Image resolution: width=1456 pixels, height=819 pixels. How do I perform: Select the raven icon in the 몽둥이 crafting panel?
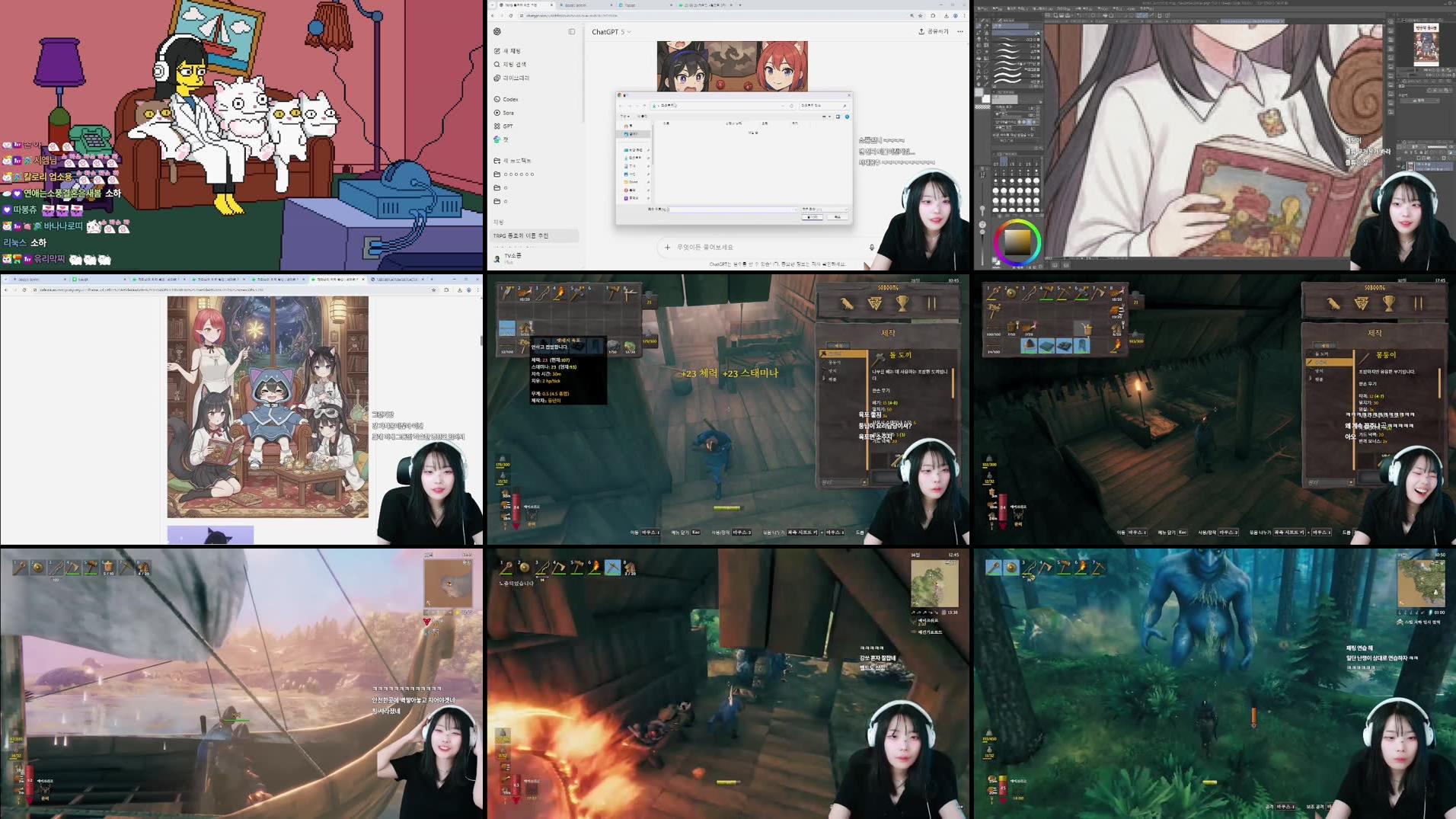pos(1333,303)
